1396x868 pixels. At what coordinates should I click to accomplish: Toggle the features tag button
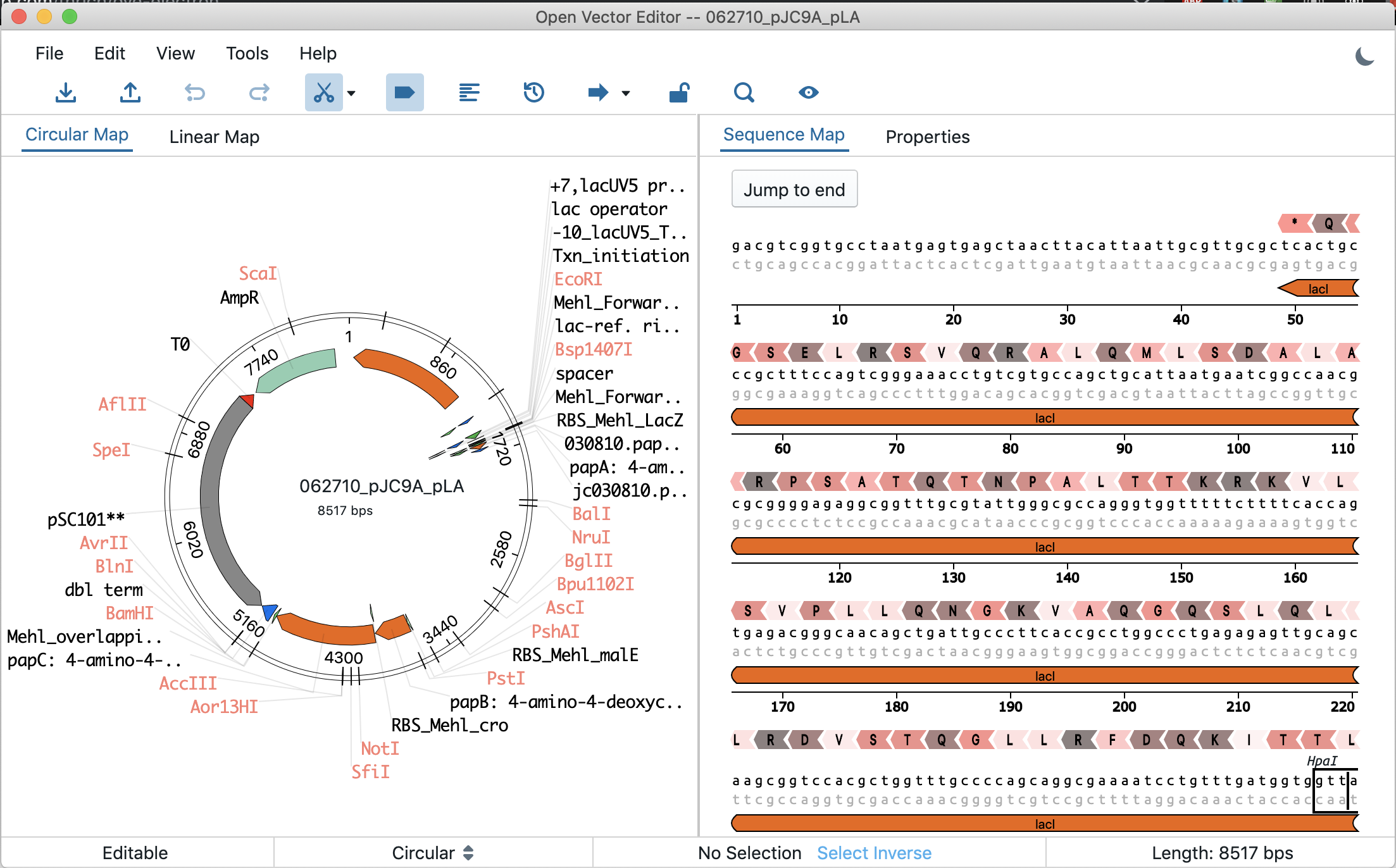coord(404,93)
